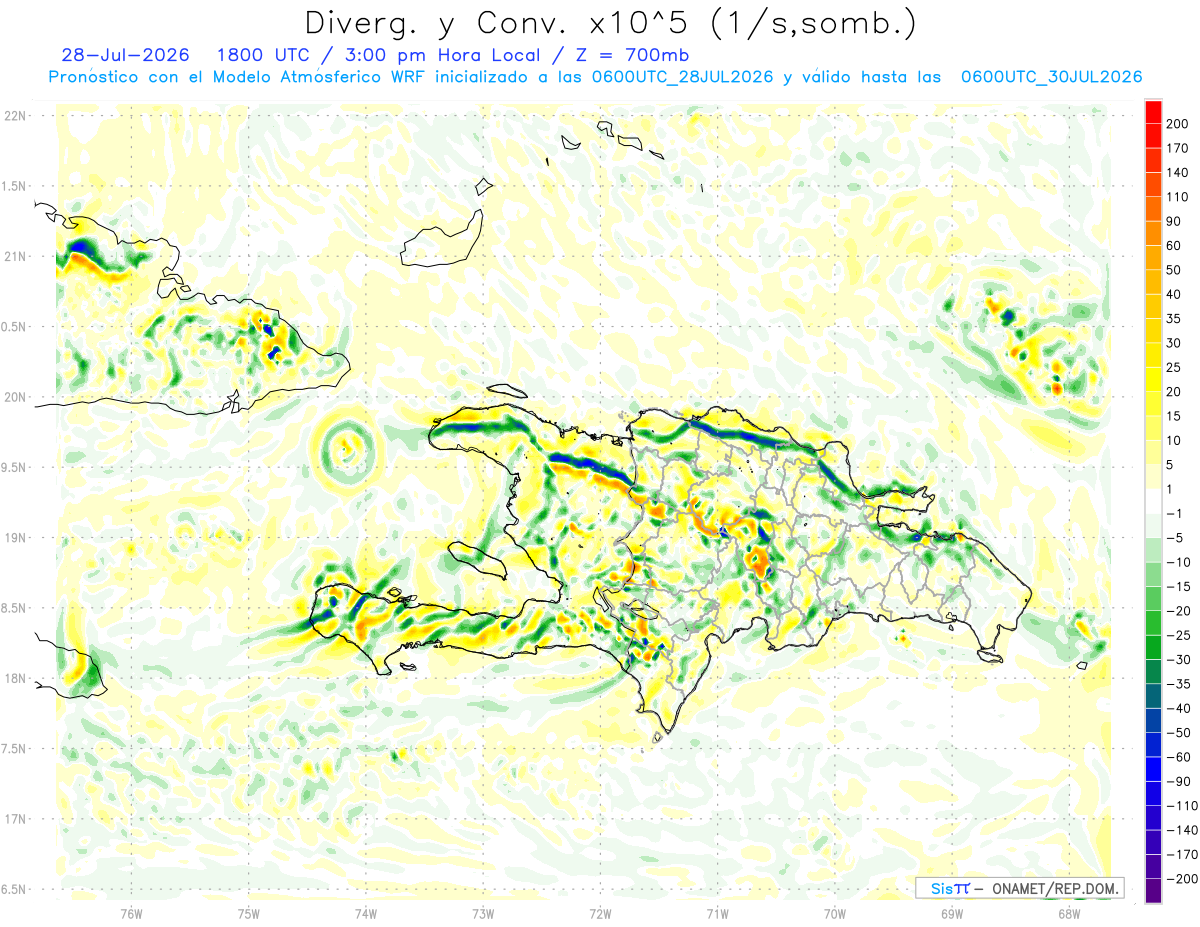Click the "SisTT – ONAMET/REP.DOM." credit box
The height and width of the screenshot is (927, 1200).
click(1020, 888)
